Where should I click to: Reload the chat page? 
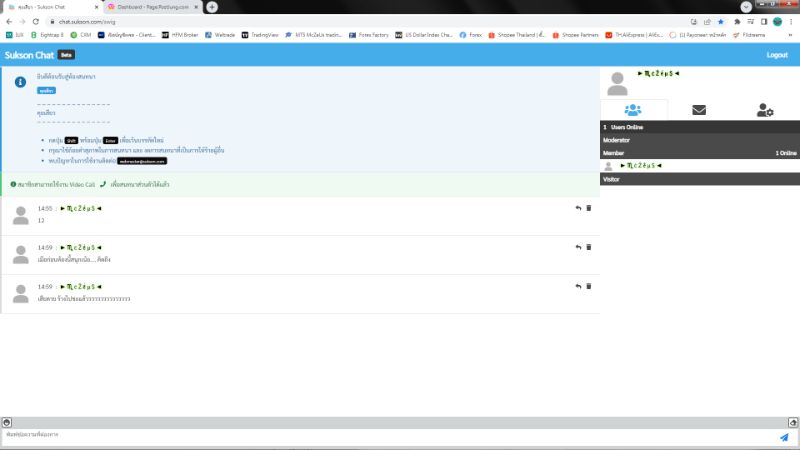coord(36,22)
